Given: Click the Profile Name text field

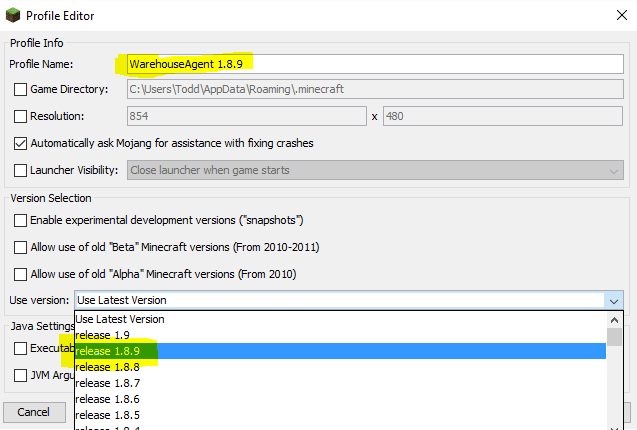Looking at the screenshot, I should [375, 63].
